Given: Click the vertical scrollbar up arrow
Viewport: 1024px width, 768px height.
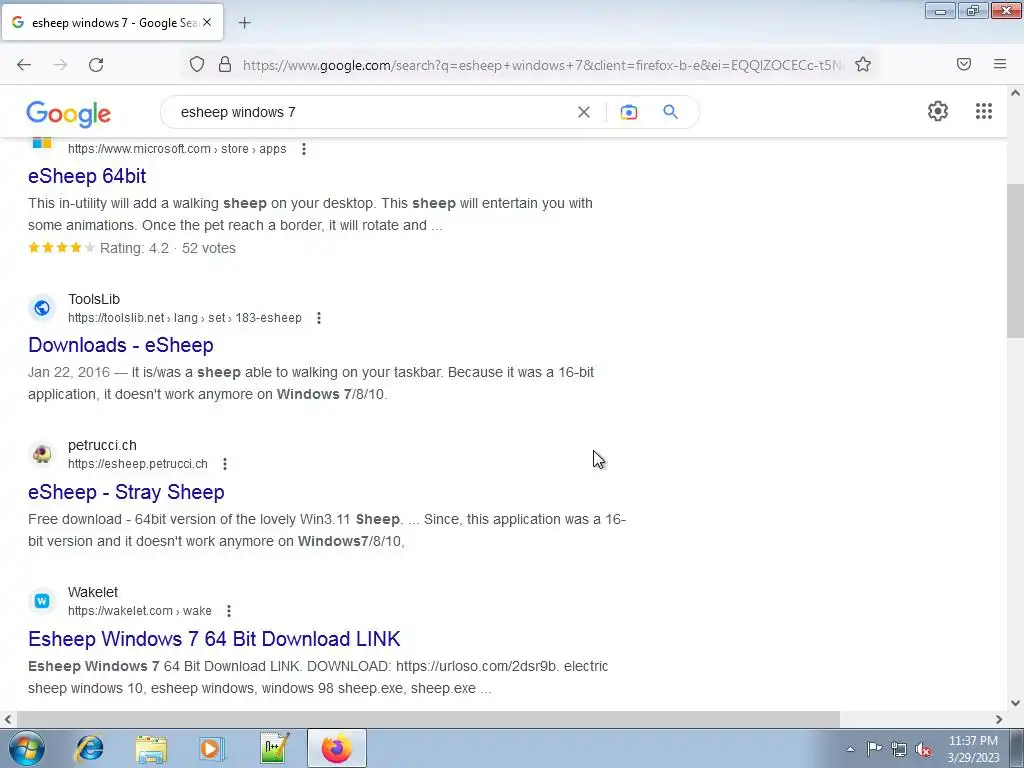Looking at the screenshot, I should click(x=1016, y=93).
